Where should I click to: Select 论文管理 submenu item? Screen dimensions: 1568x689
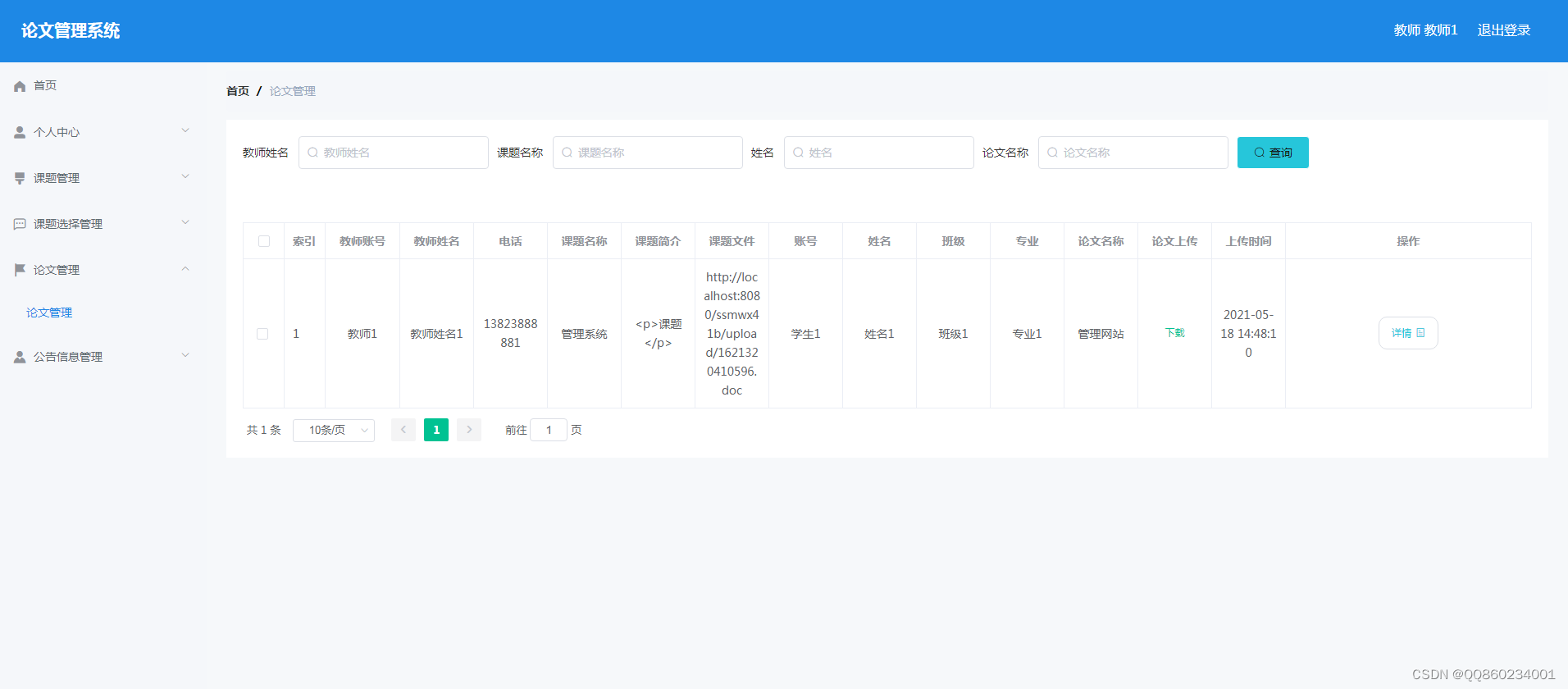pos(49,313)
